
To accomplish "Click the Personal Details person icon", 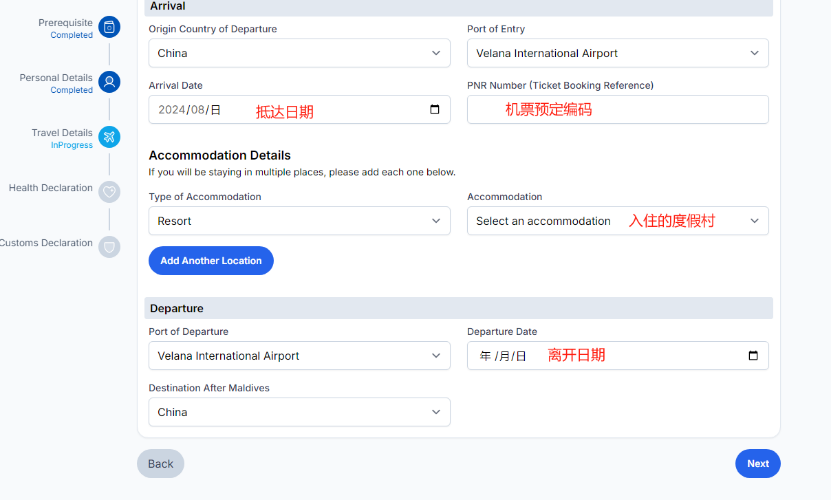I will pos(109,82).
